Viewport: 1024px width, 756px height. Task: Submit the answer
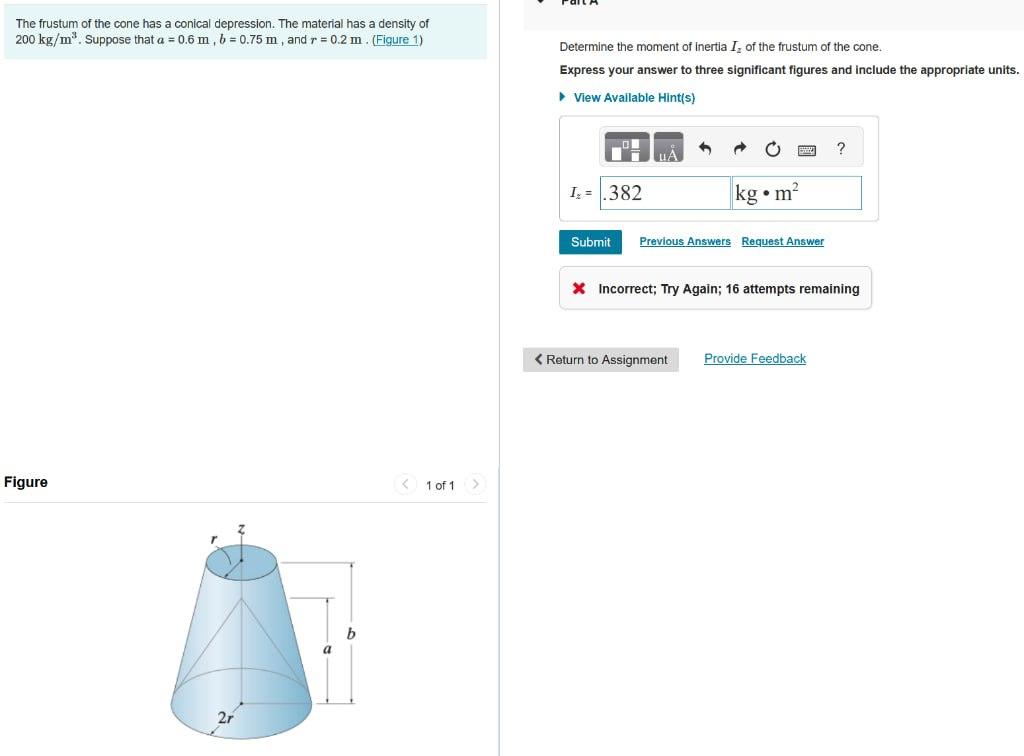590,242
